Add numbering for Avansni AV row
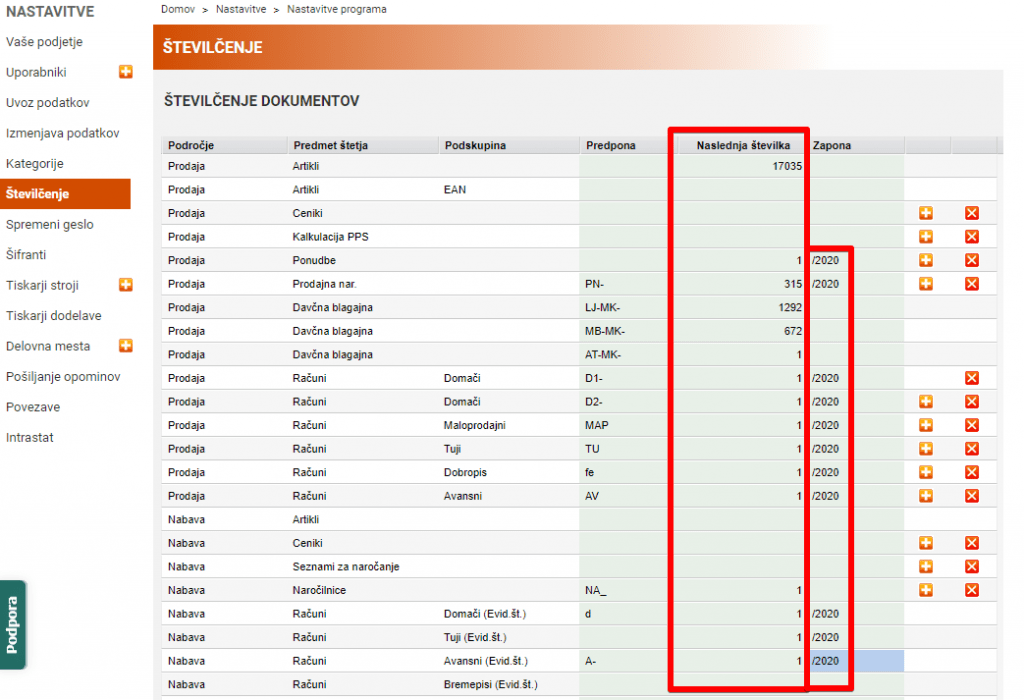This screenshot has width=1024, height=700. (926, 496)
